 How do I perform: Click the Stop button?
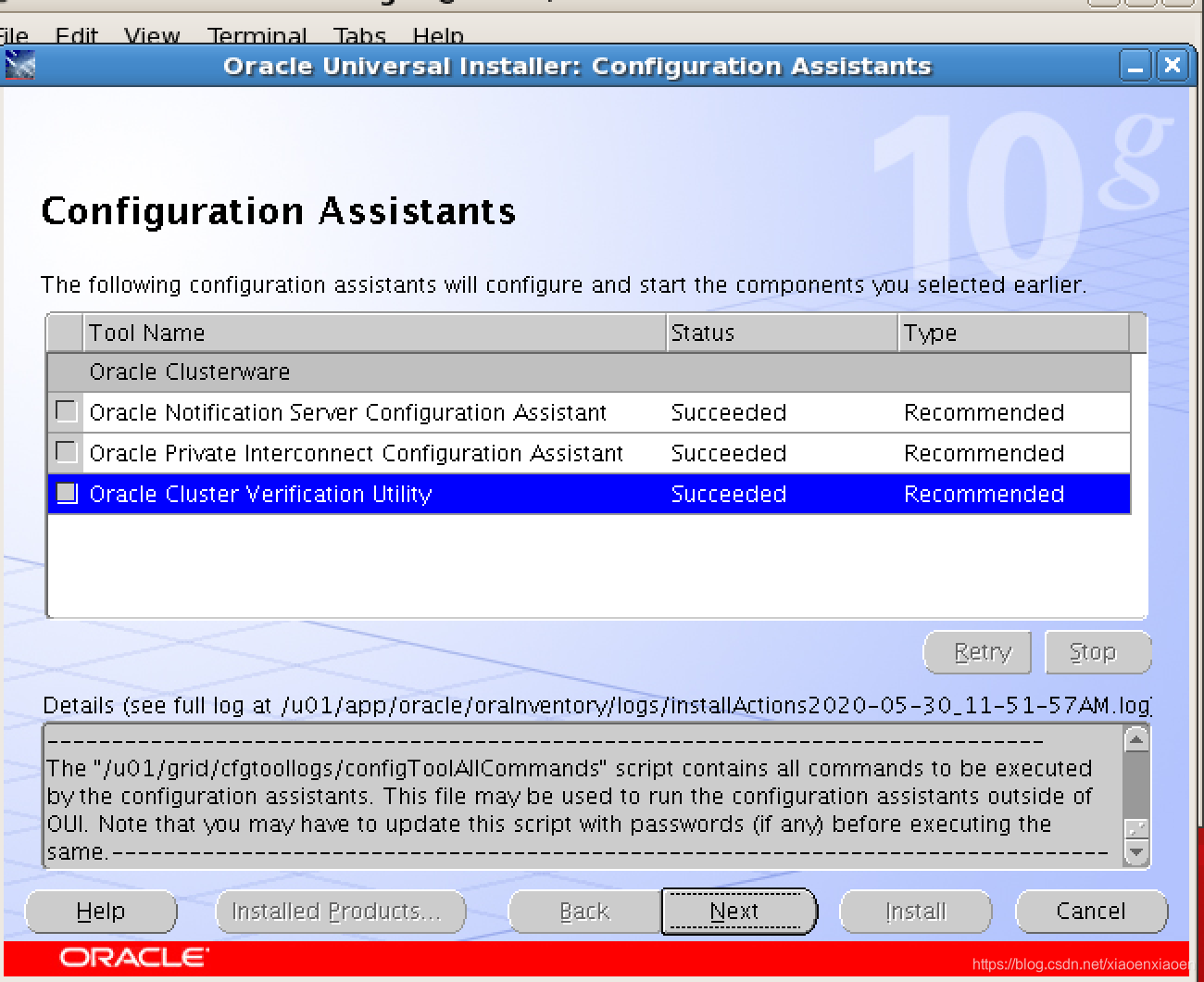(x=1097, y=653)
